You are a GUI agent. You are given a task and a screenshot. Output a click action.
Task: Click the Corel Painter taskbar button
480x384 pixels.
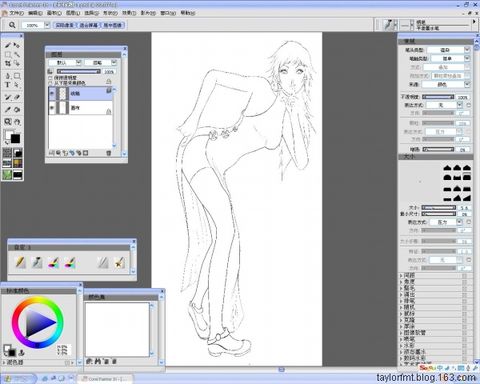coord(105,379)
